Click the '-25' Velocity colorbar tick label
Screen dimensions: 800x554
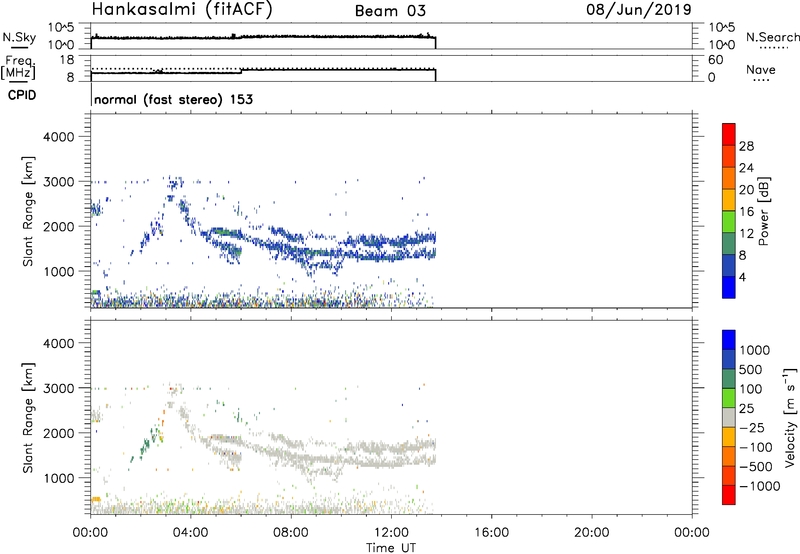pyautogui.click(x=753, y=428)
